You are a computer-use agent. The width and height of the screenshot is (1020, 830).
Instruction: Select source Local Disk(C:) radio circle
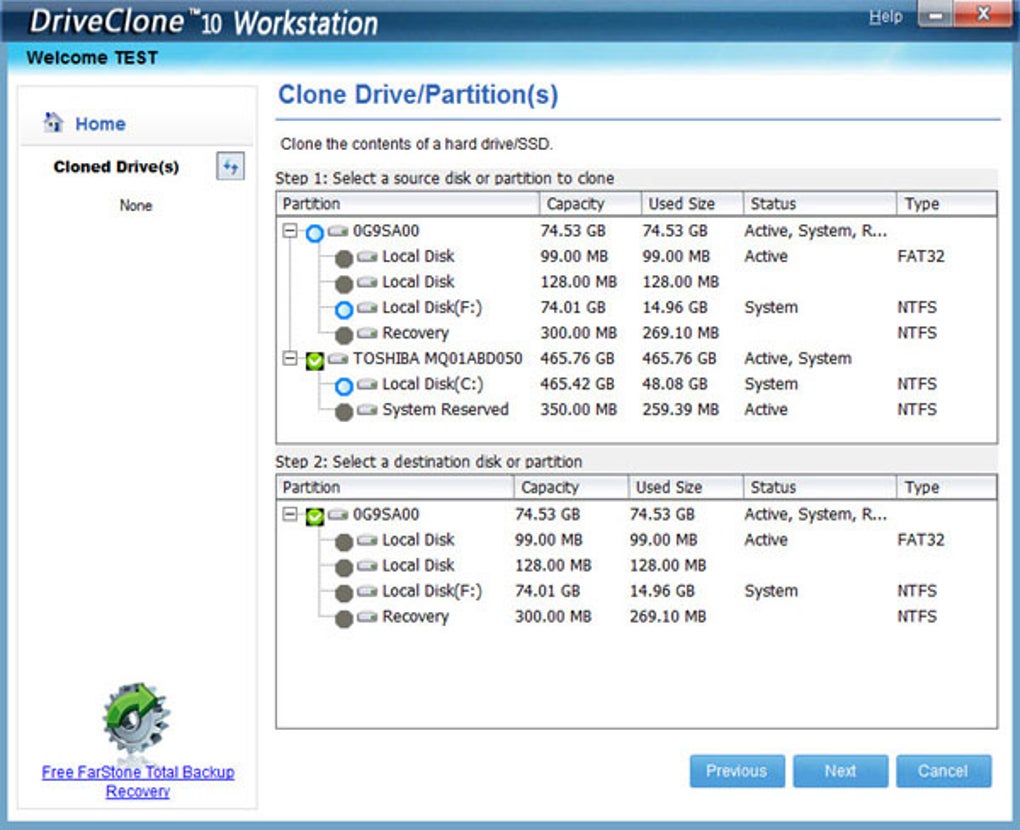[343, 386]
